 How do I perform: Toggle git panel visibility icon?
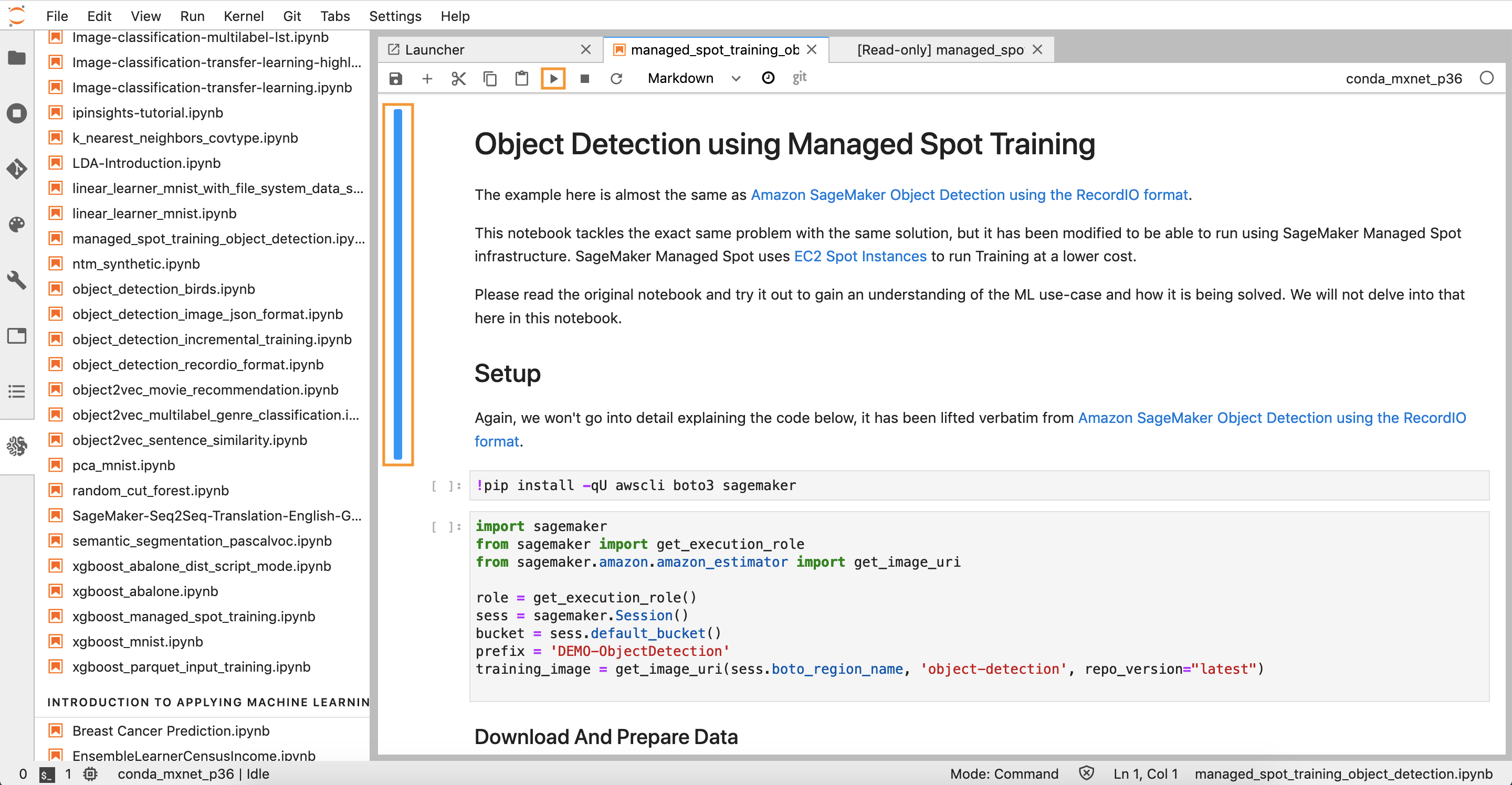pyautogui.click(x=800, y=77)
